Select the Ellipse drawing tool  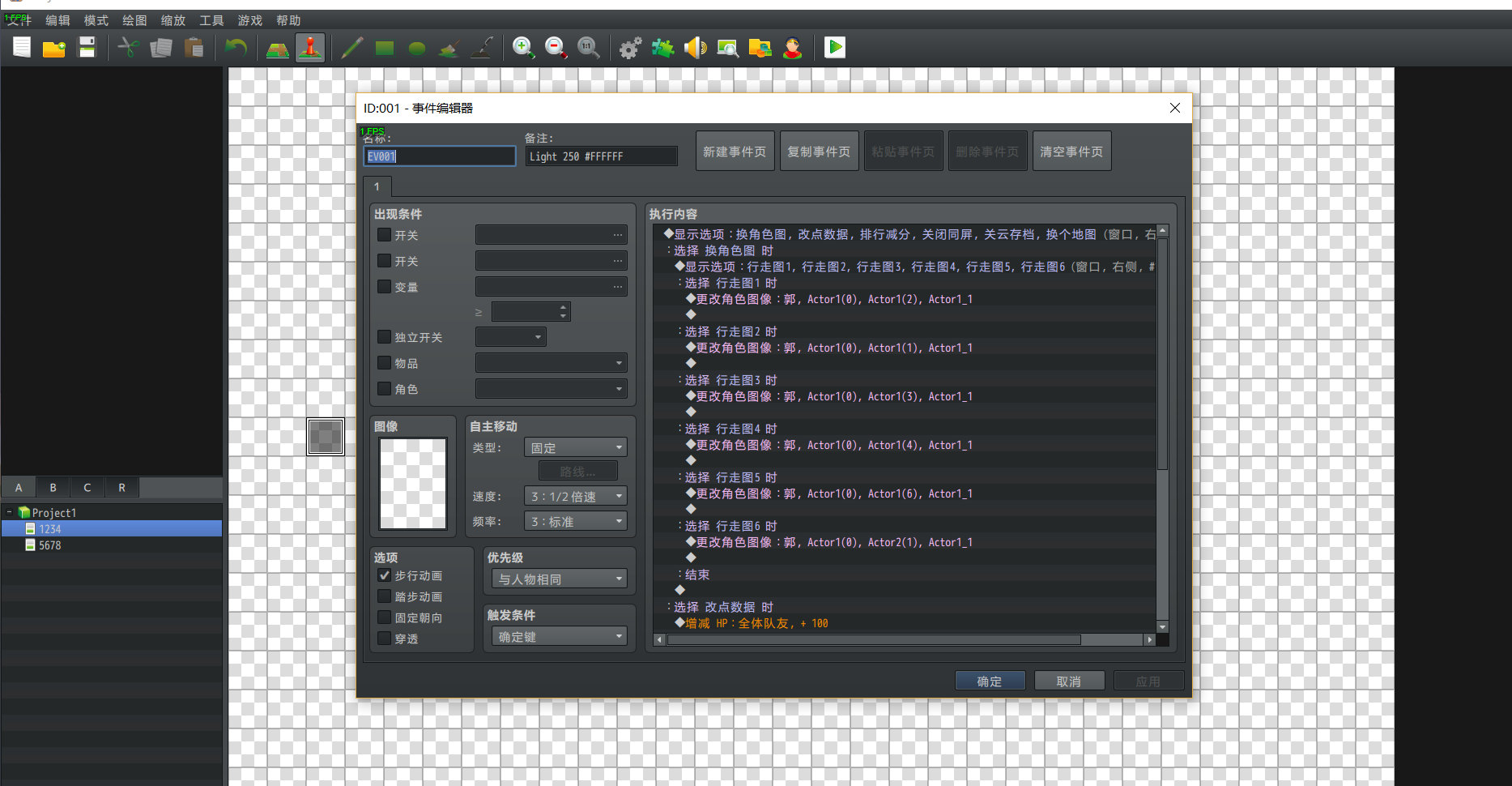(417, 48)
